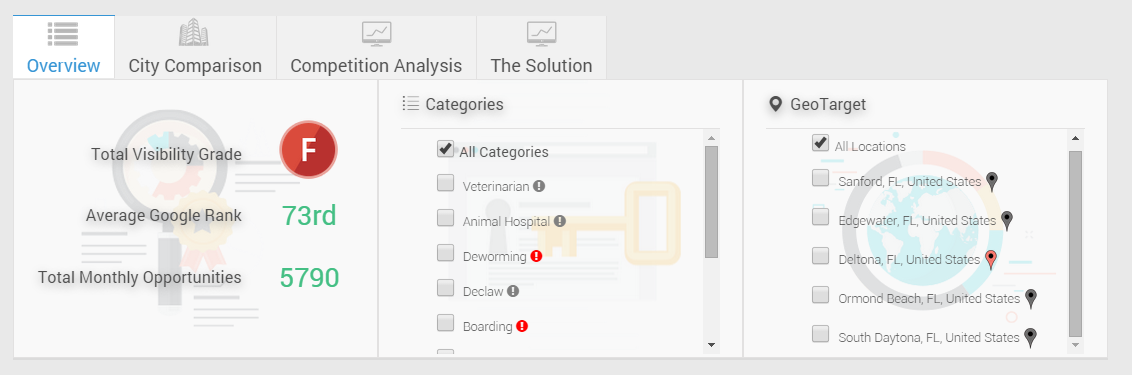
Task: Open the Competition Analysis tab
Action: click(x=376, y=48)
